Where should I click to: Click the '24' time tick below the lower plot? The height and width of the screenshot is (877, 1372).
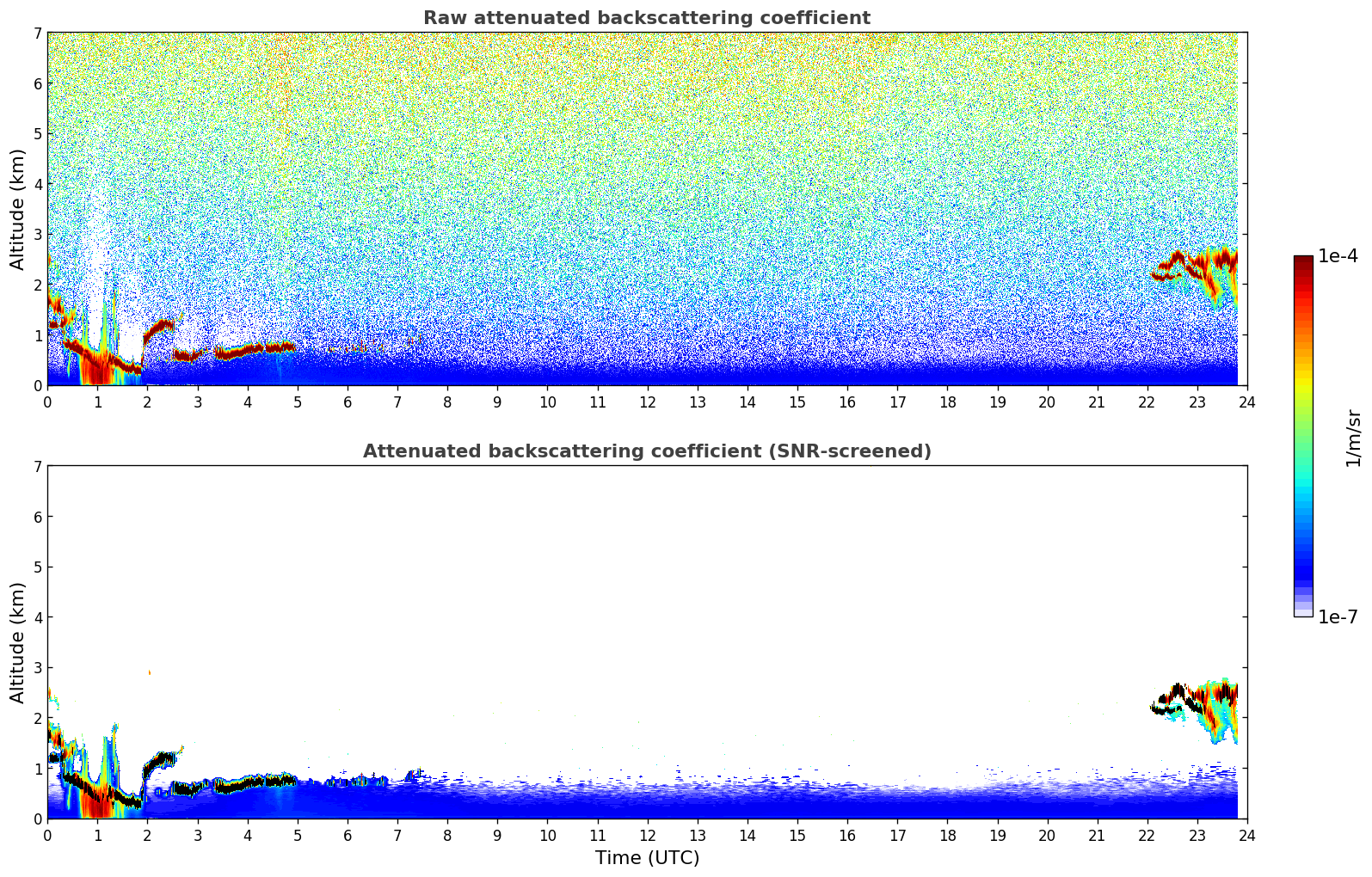point(1246,836)
